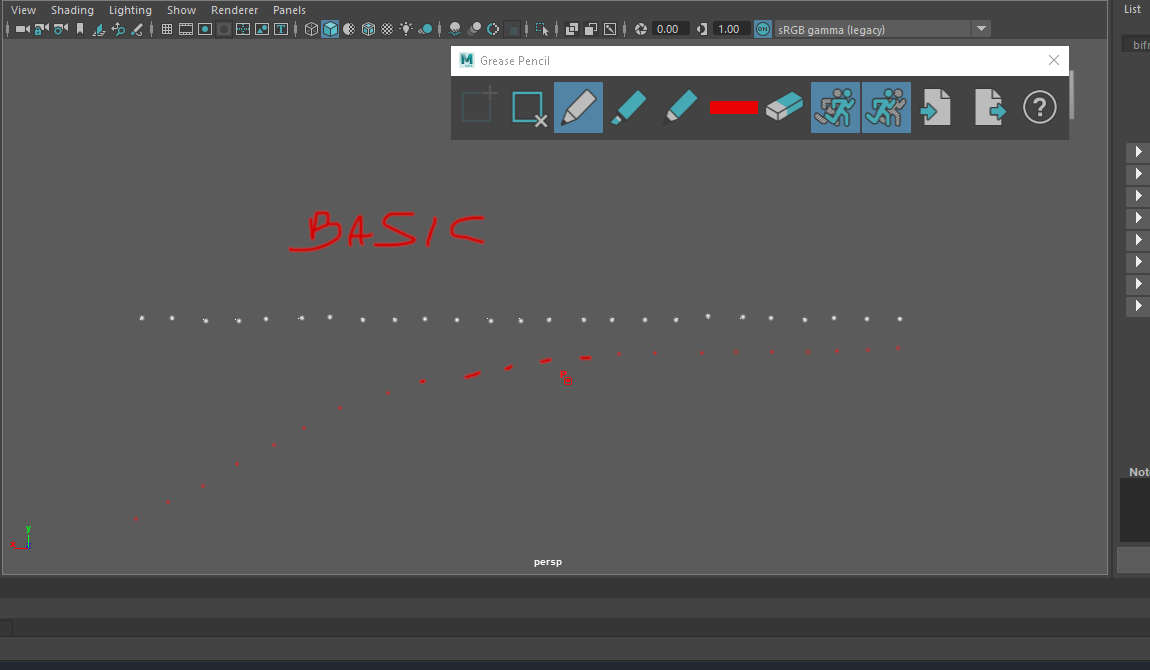Viewport: 1150px width, 670px height.
Task: Delete the current Grease Pencil frame
Action: (x=529, y=107)
